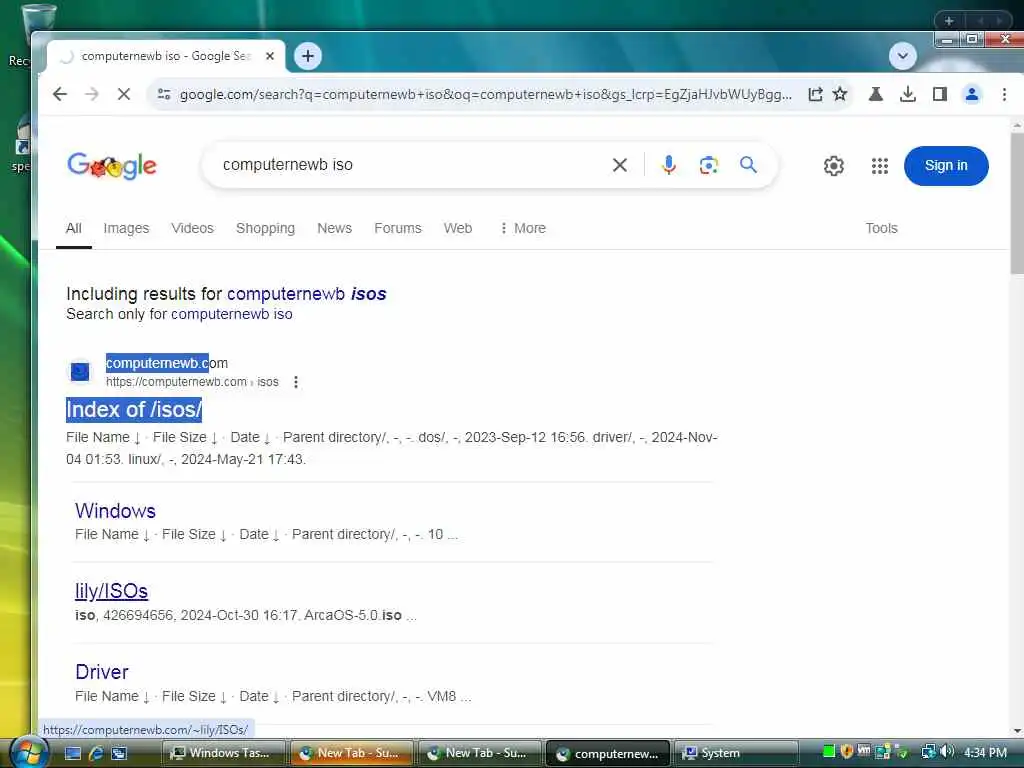Open Chrome downloads
Image resolution: width=1024 pixels, height=768 pixels.
click(x=908, y=94)
